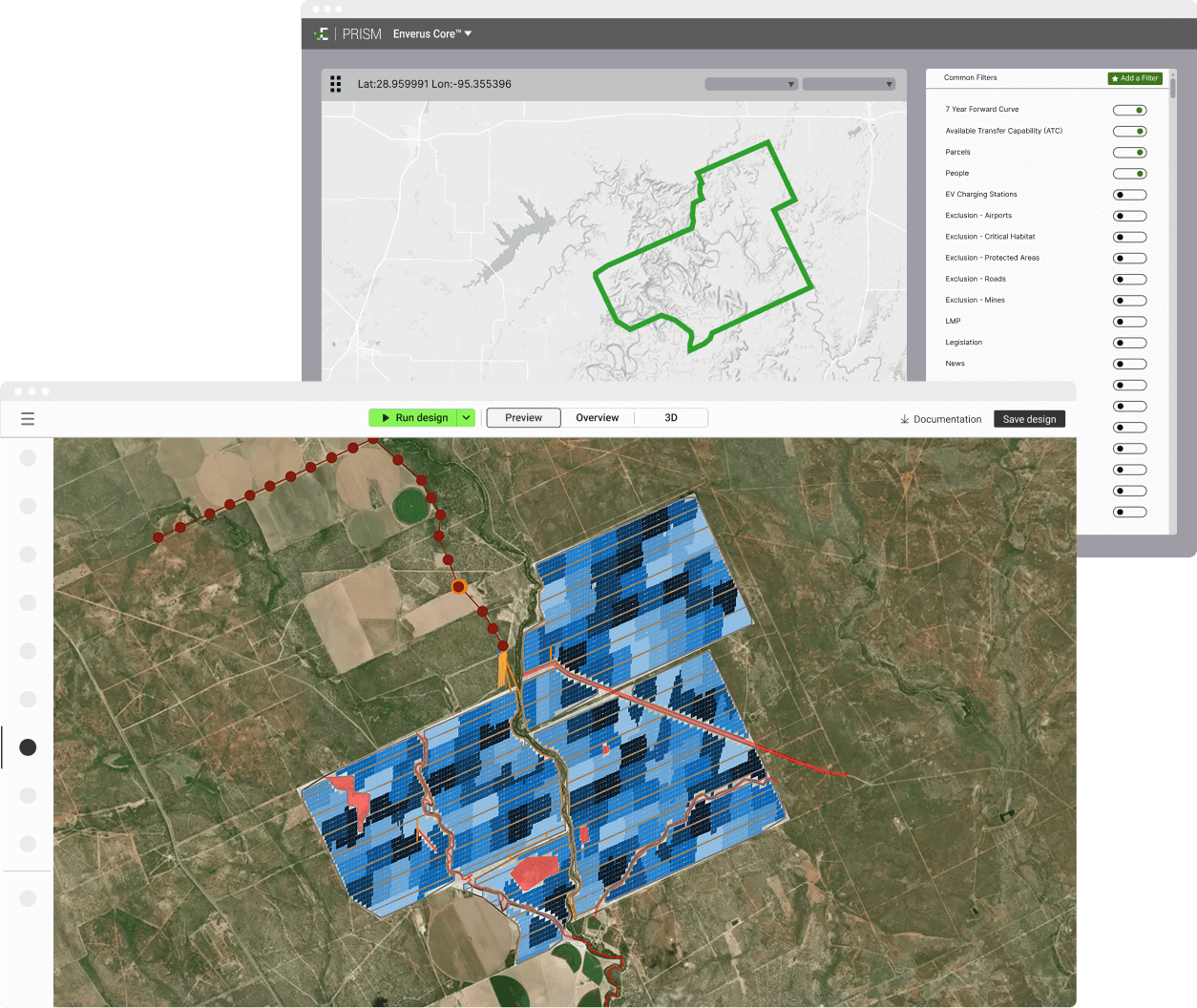Image resolution: width=1197 pixels, height=1008 pixels.
Task: Enable the Exclusion - Airports toggle
Action: [1129, 216]
